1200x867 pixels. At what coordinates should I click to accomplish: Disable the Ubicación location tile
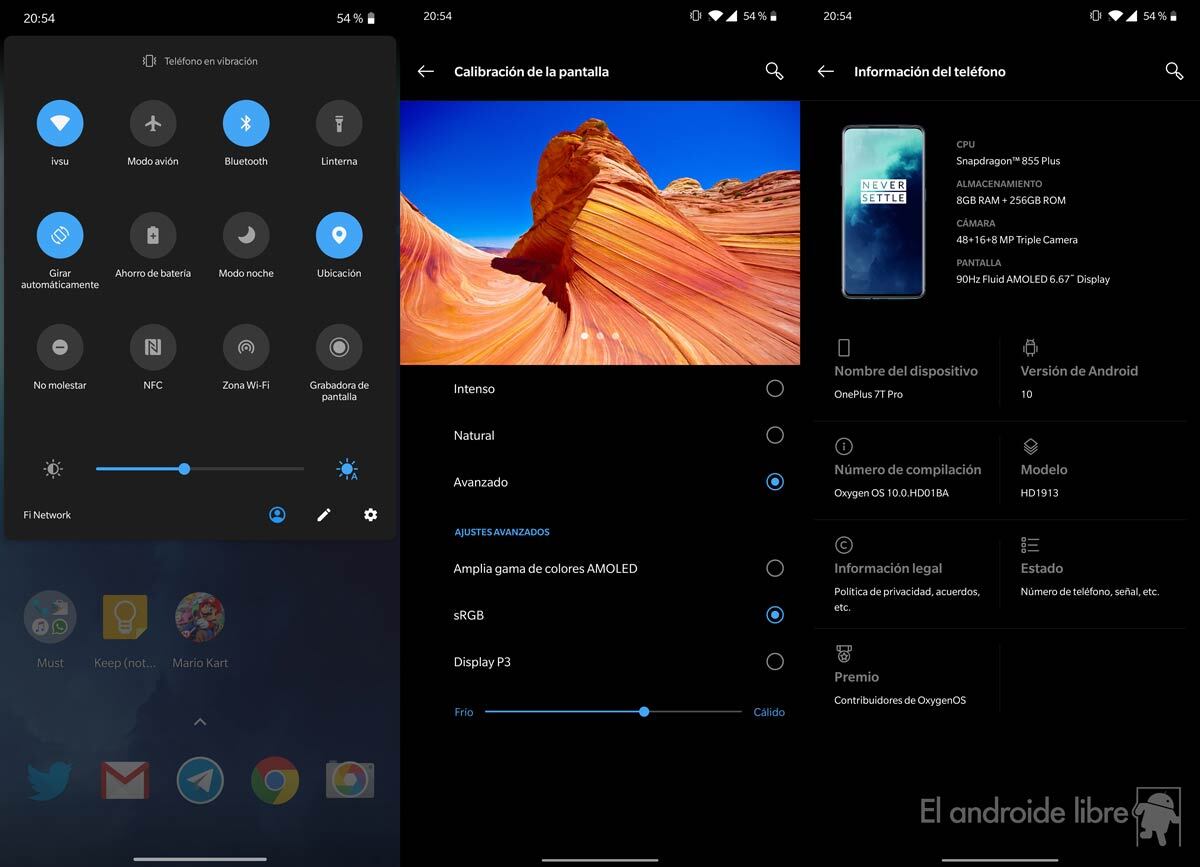(x=339, y=235)
